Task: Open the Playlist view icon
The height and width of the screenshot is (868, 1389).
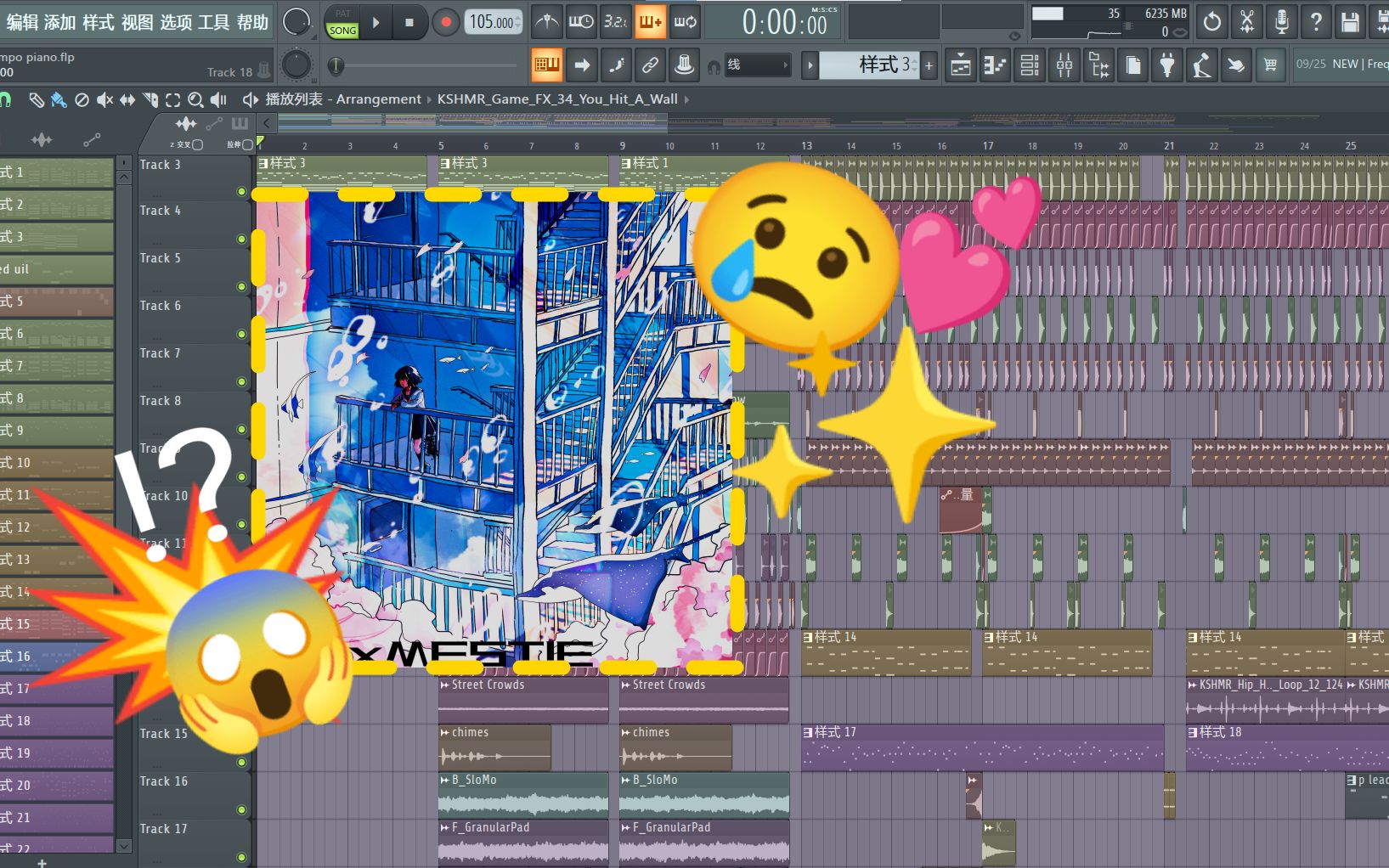Action: coord(961,65)
